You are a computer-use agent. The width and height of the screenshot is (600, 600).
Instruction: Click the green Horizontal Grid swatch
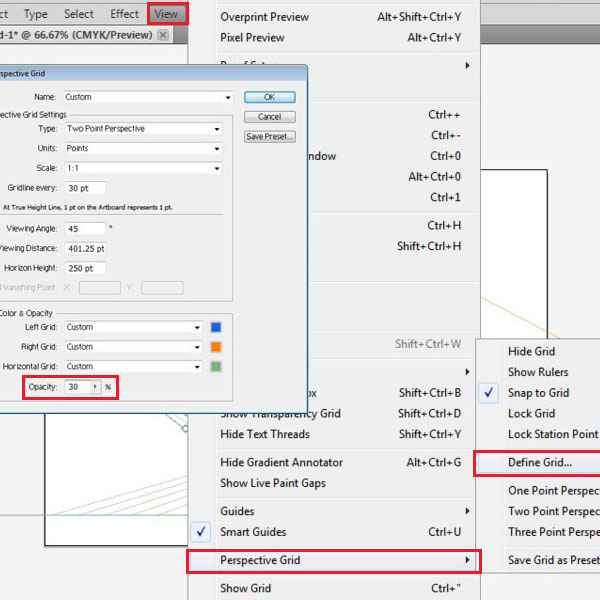[216, 367]
